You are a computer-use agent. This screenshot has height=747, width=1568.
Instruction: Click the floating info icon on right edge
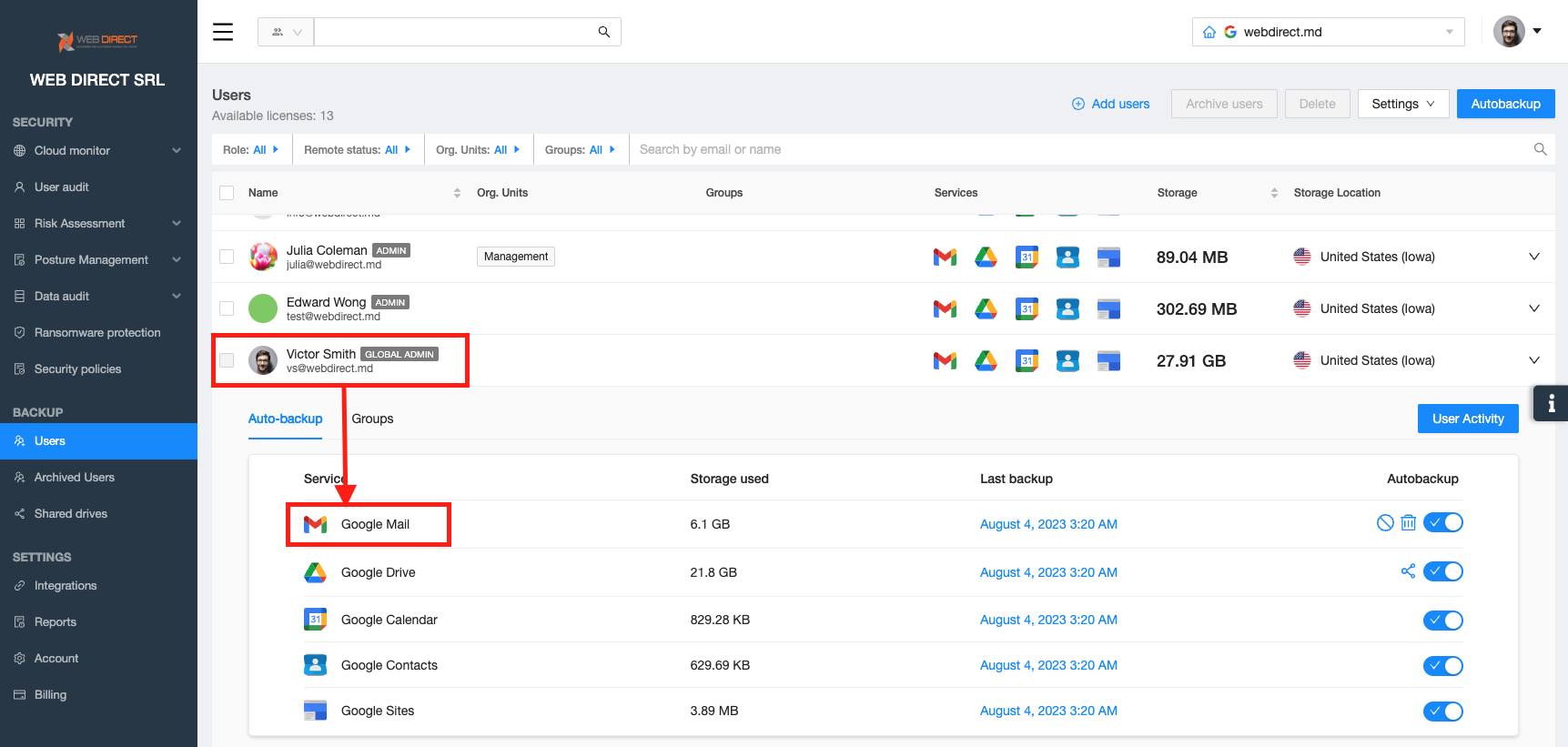(1551, 403)
